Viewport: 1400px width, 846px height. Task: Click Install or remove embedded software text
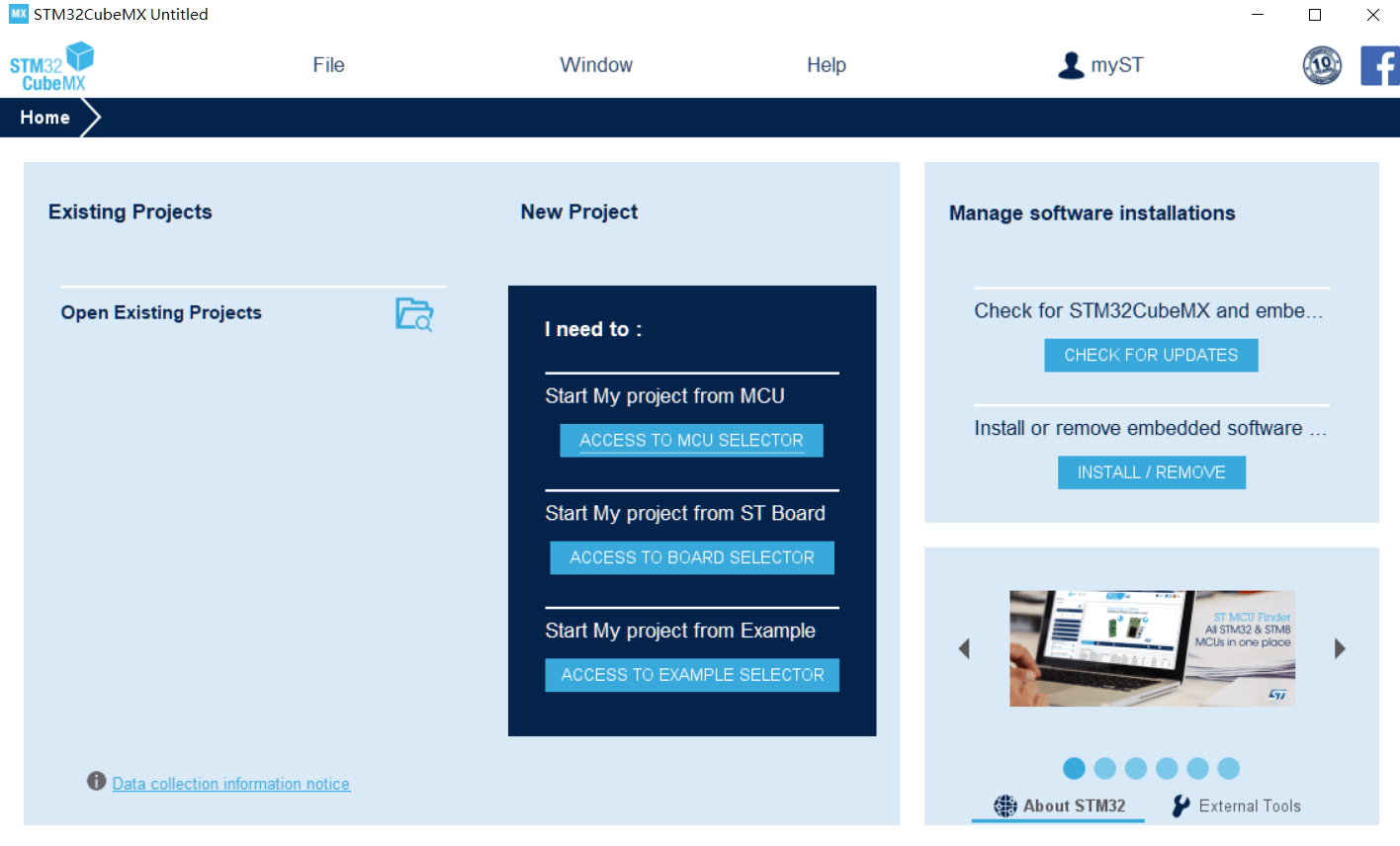(1150, 429)
